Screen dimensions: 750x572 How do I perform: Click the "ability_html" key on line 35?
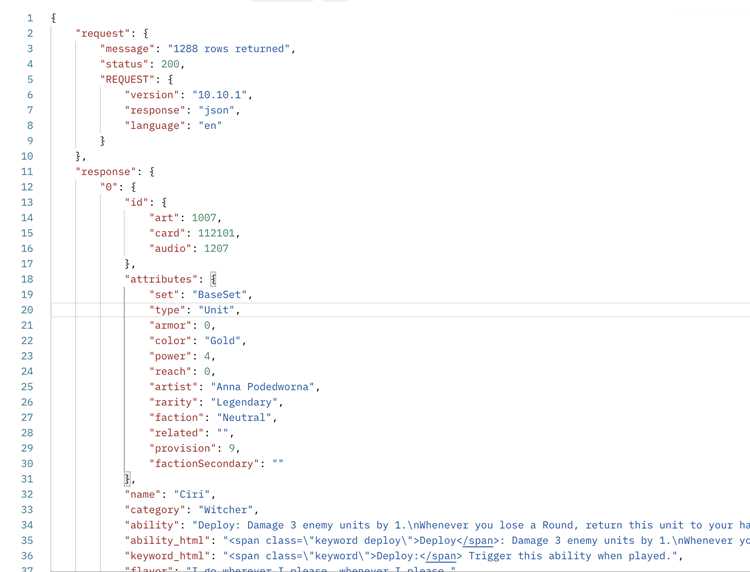click(167, 540)
